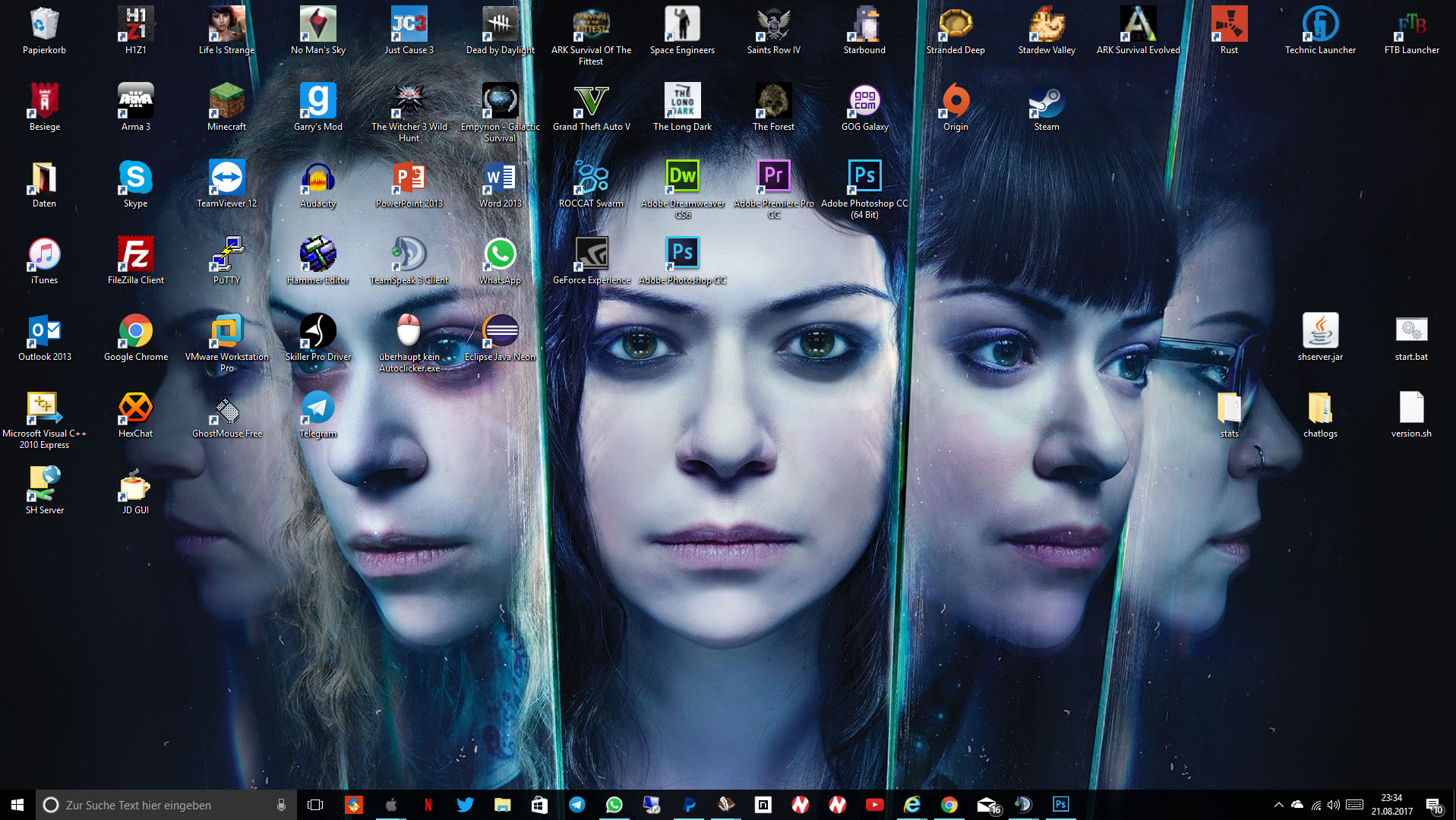
Task: Open Dead by Daylight shortcut
Action: coord(500,31)
